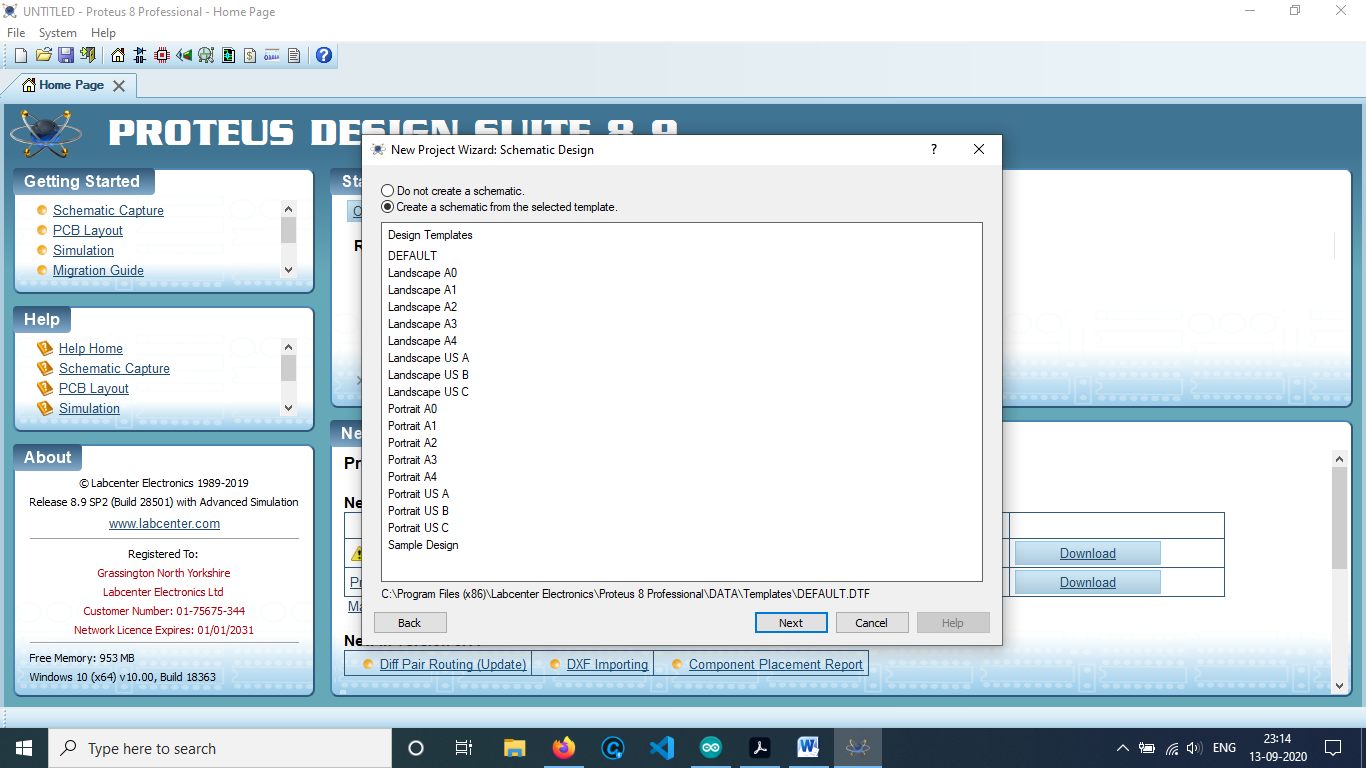Open the www.labcenter.com link
The height and width of the screenshot is (768, 1366).
coord(164,523)
